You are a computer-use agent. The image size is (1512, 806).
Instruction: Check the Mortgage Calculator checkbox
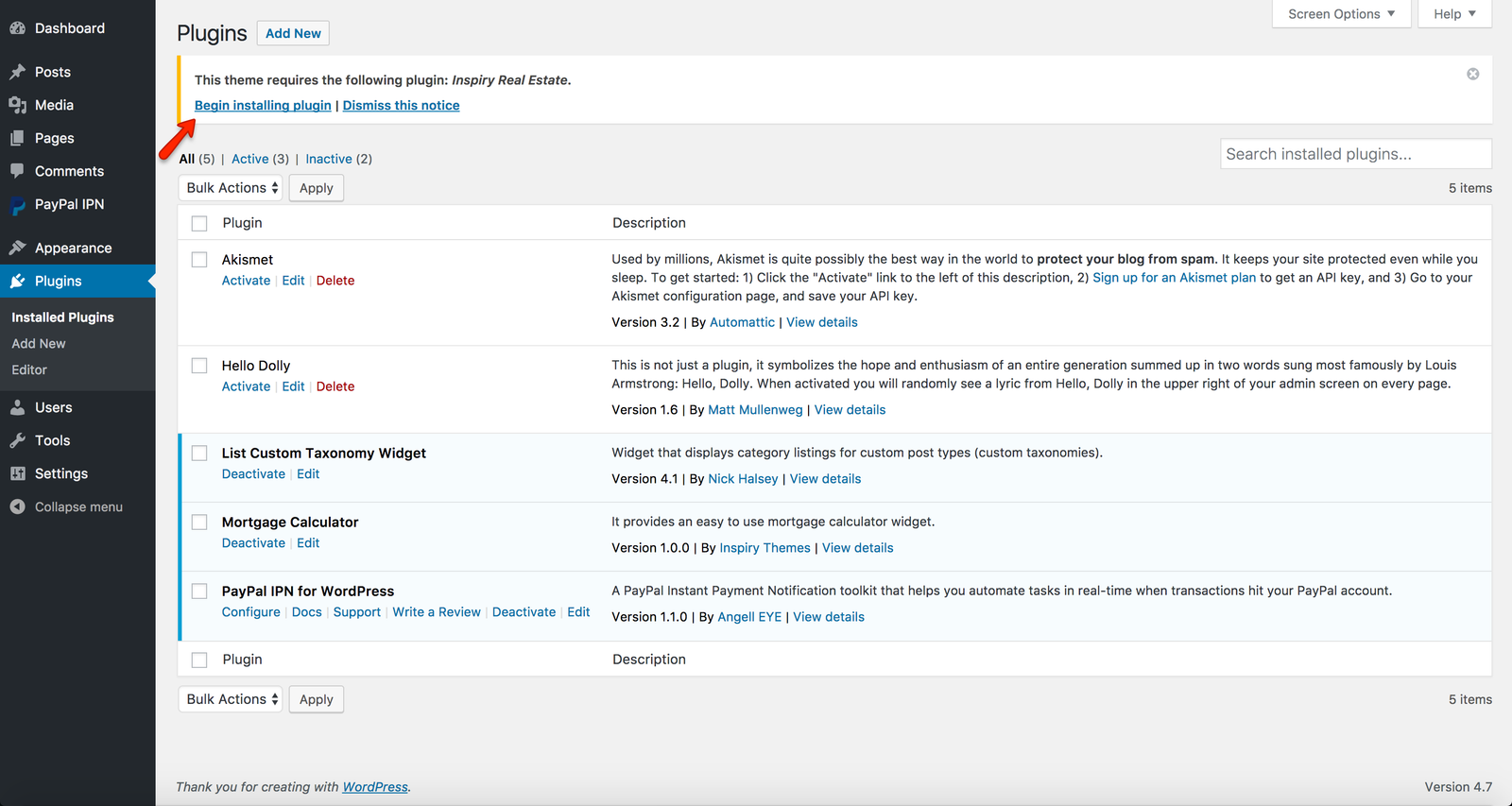point(199,523)
